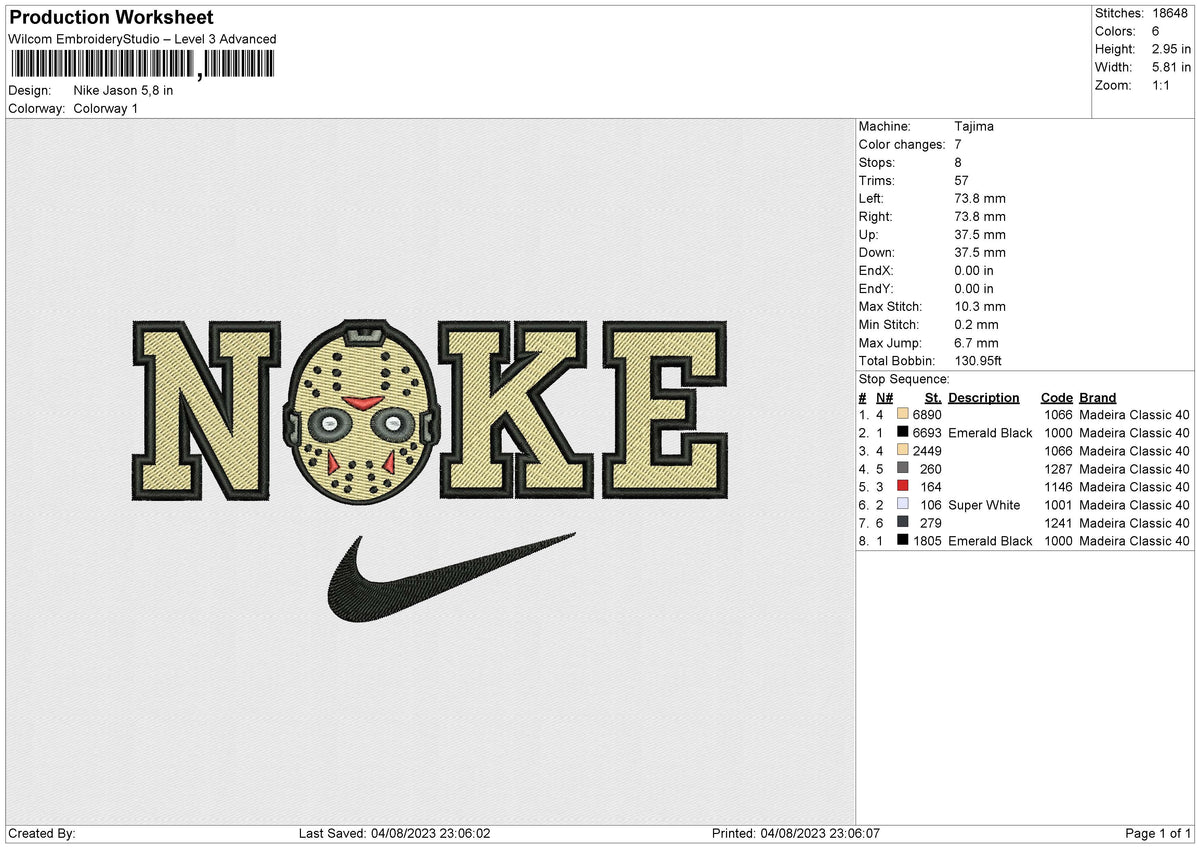Click 'Emerald Black' in stop row 2
This screenshot has width=1200, height=848.
coord(990,432)
